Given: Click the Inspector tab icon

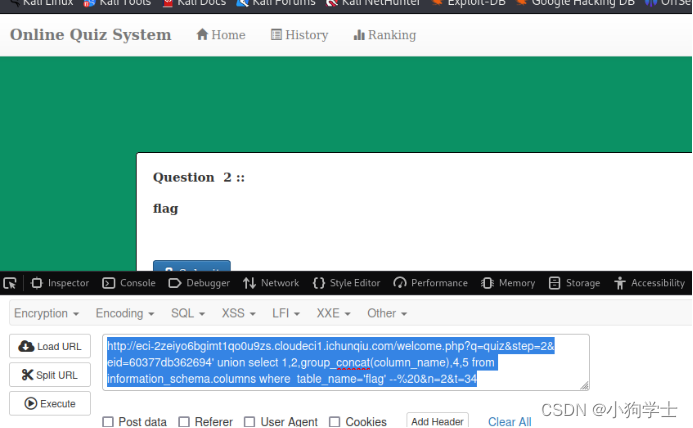Looking at the screenshot, I should pos(37,283).
